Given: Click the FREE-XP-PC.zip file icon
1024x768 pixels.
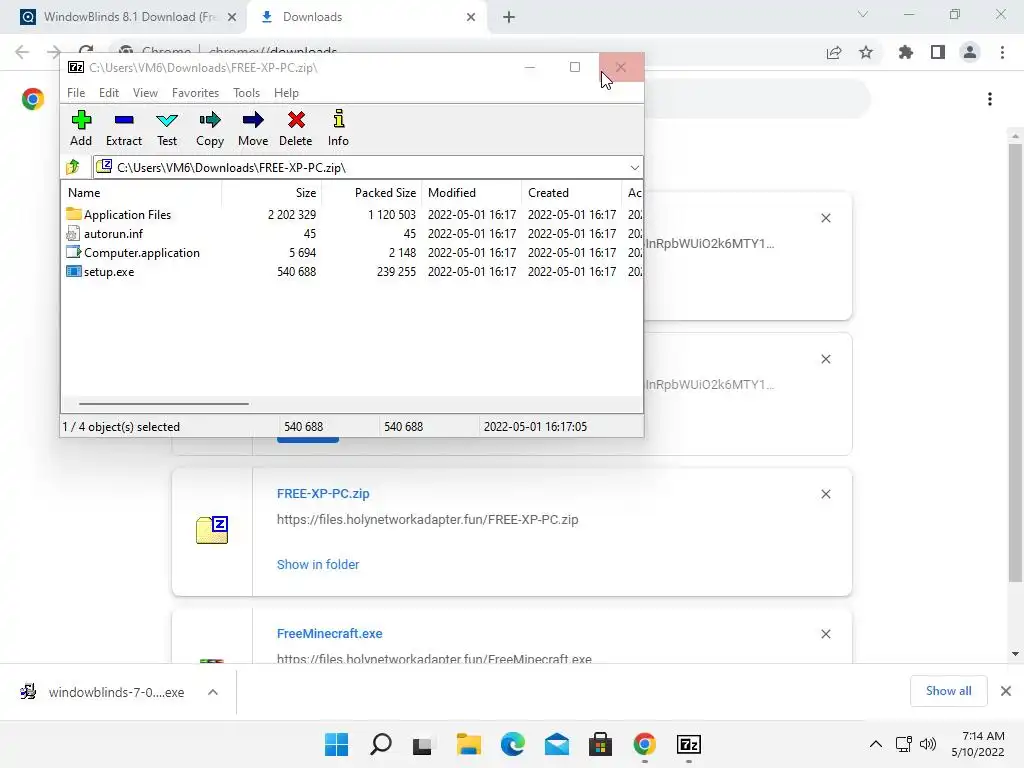Looking at the screenshot, I should 212,530.
